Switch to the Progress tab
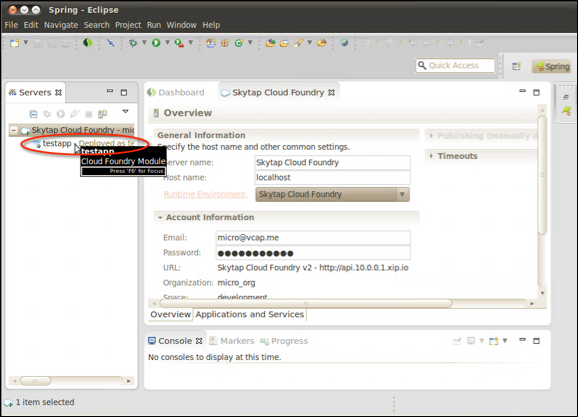The height and width of the screenshot is (417, 578). (284, 341)
